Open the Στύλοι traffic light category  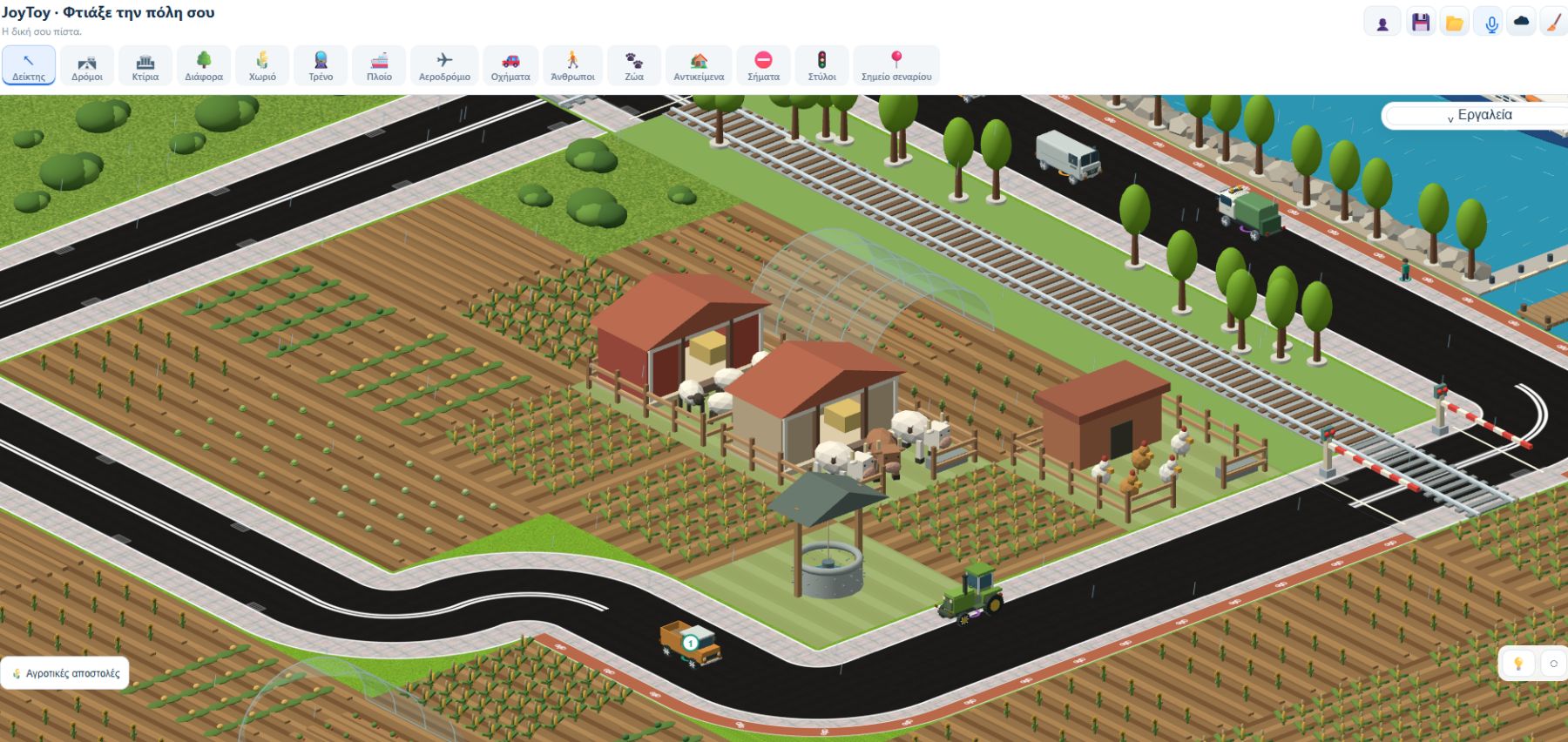pos(821,65)
